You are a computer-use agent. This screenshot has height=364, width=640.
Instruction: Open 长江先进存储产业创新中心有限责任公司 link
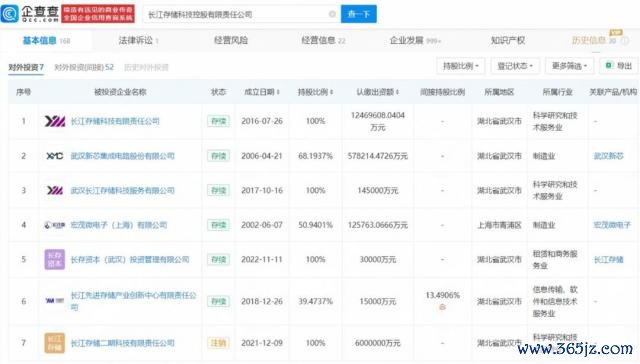point(133,301)
